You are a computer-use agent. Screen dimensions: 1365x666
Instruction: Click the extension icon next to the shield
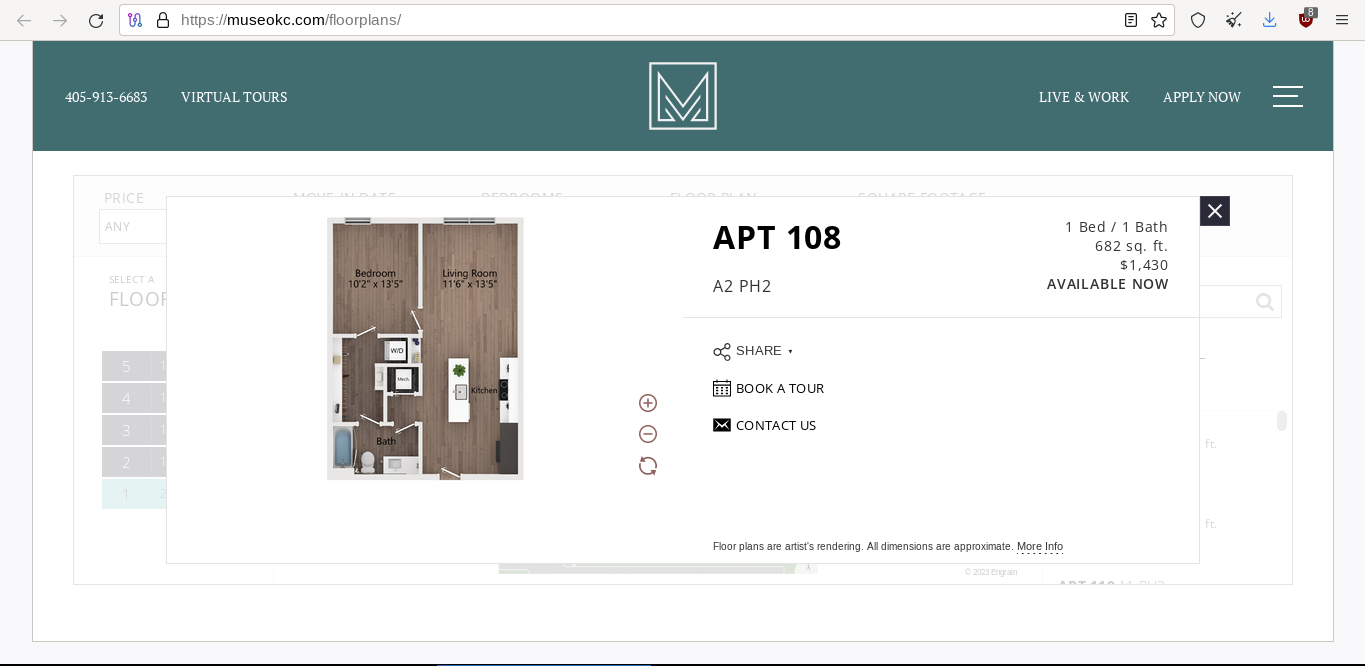(x=1234, y=20)
